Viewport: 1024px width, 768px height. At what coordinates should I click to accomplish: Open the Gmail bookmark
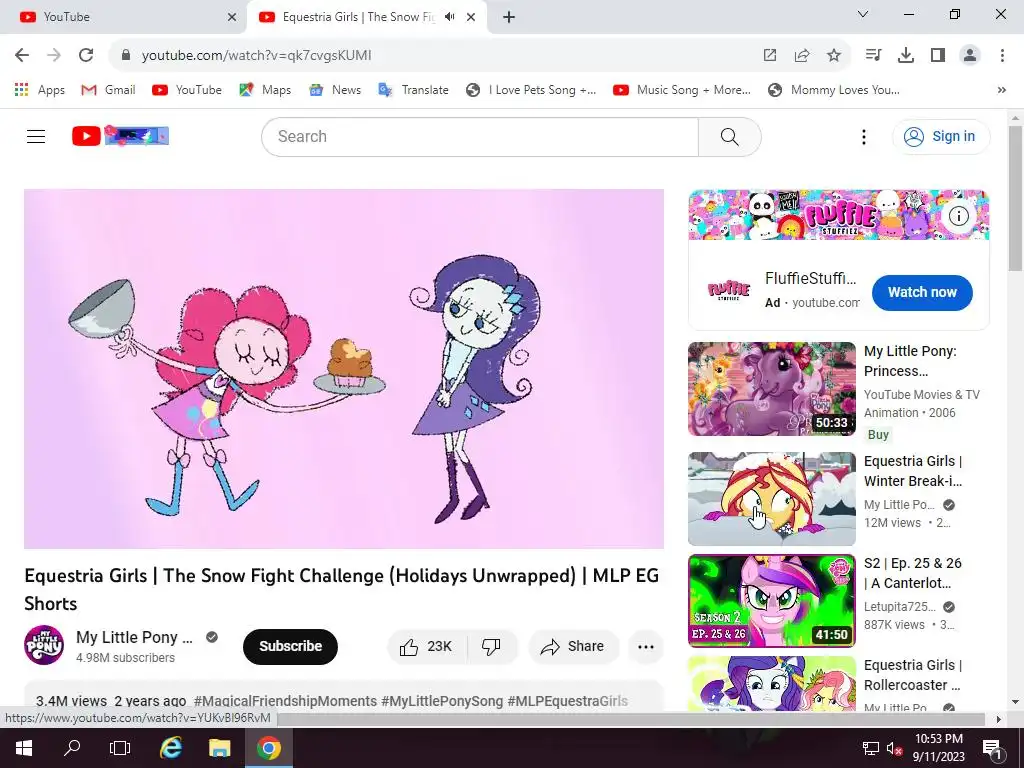click(108, 90)
